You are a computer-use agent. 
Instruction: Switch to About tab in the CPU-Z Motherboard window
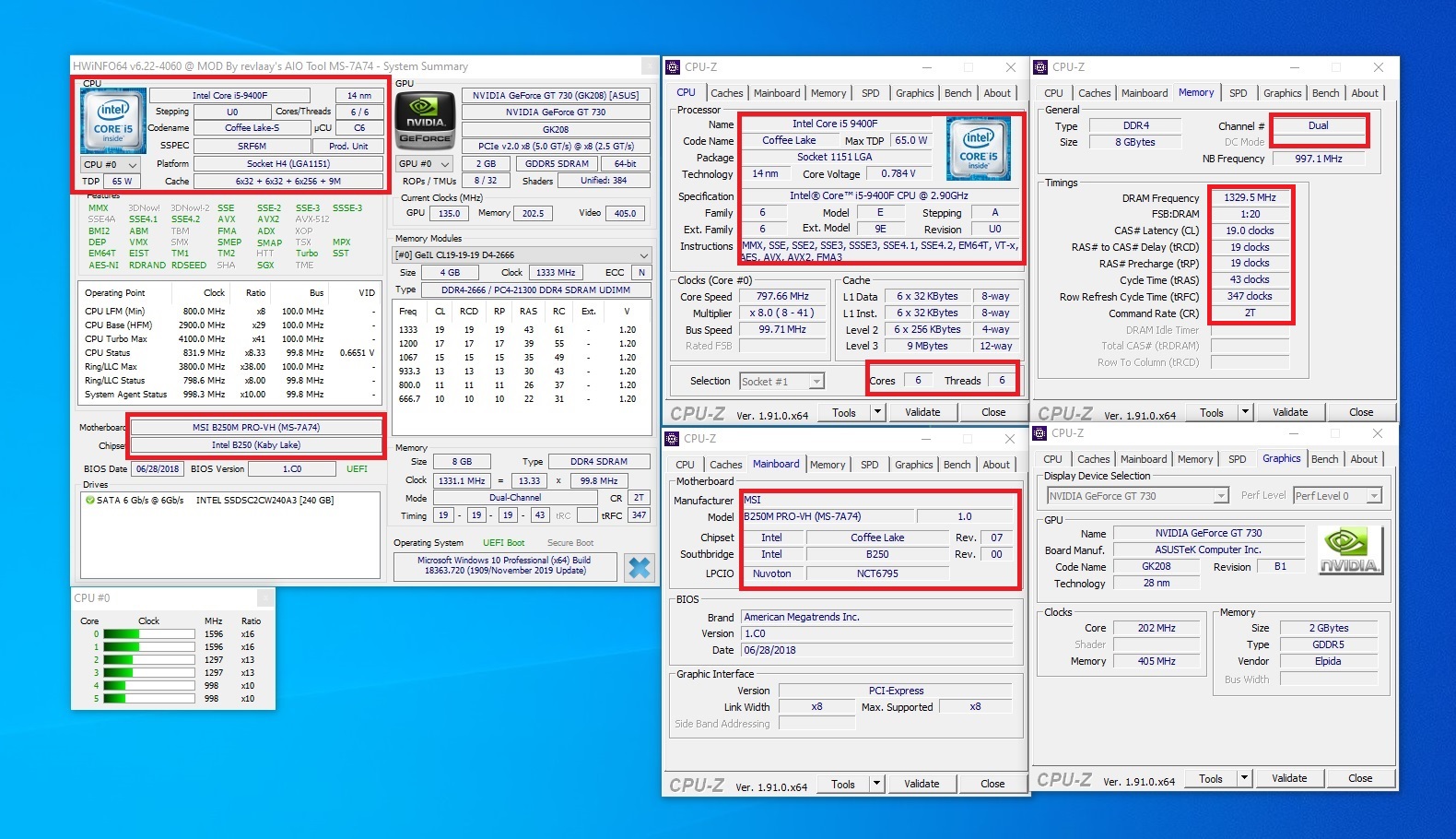(x=996, y=465)
